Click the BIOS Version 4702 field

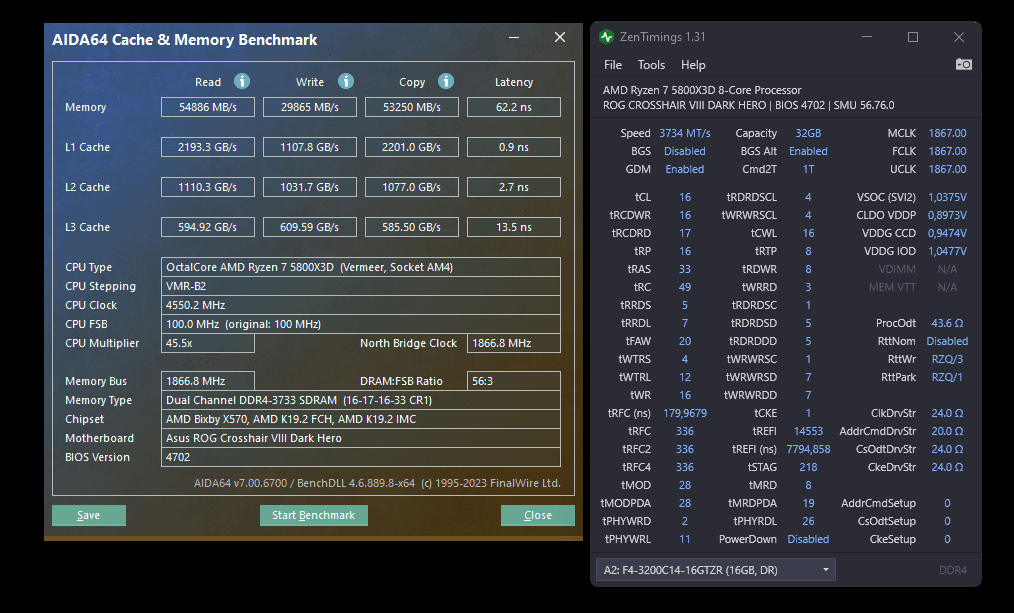361,457
